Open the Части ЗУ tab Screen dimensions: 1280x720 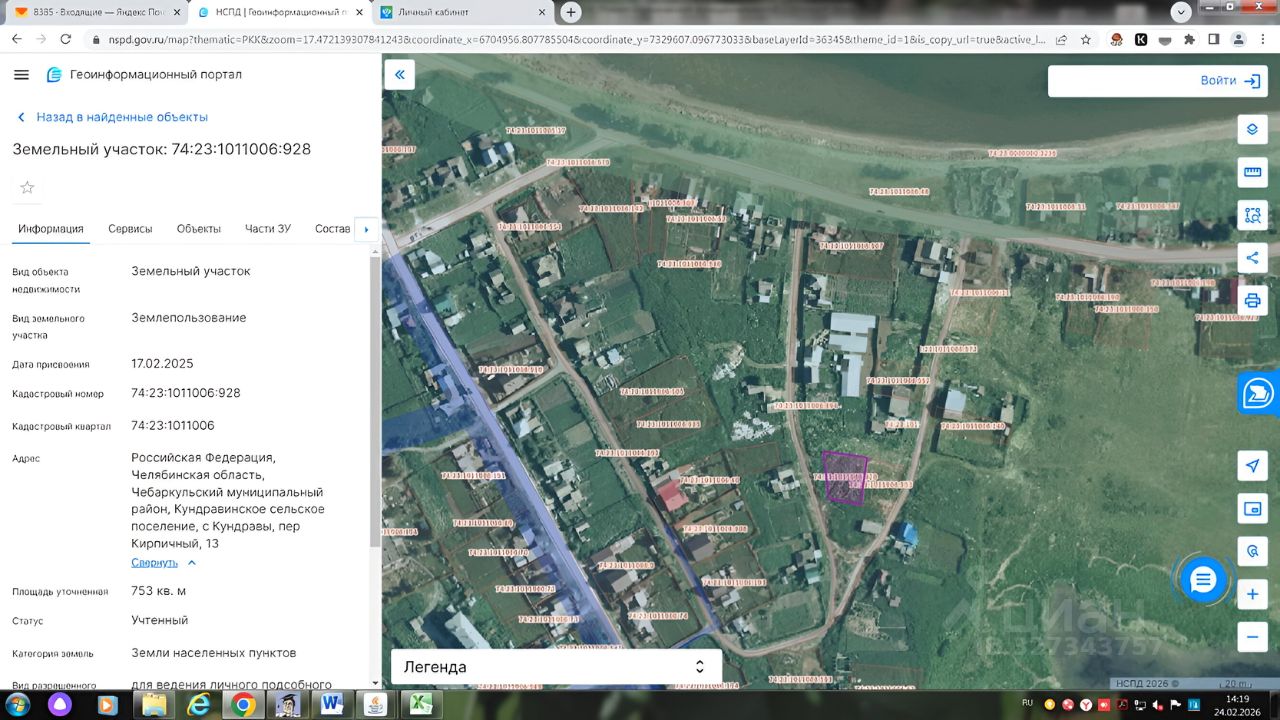click(268, 229)
